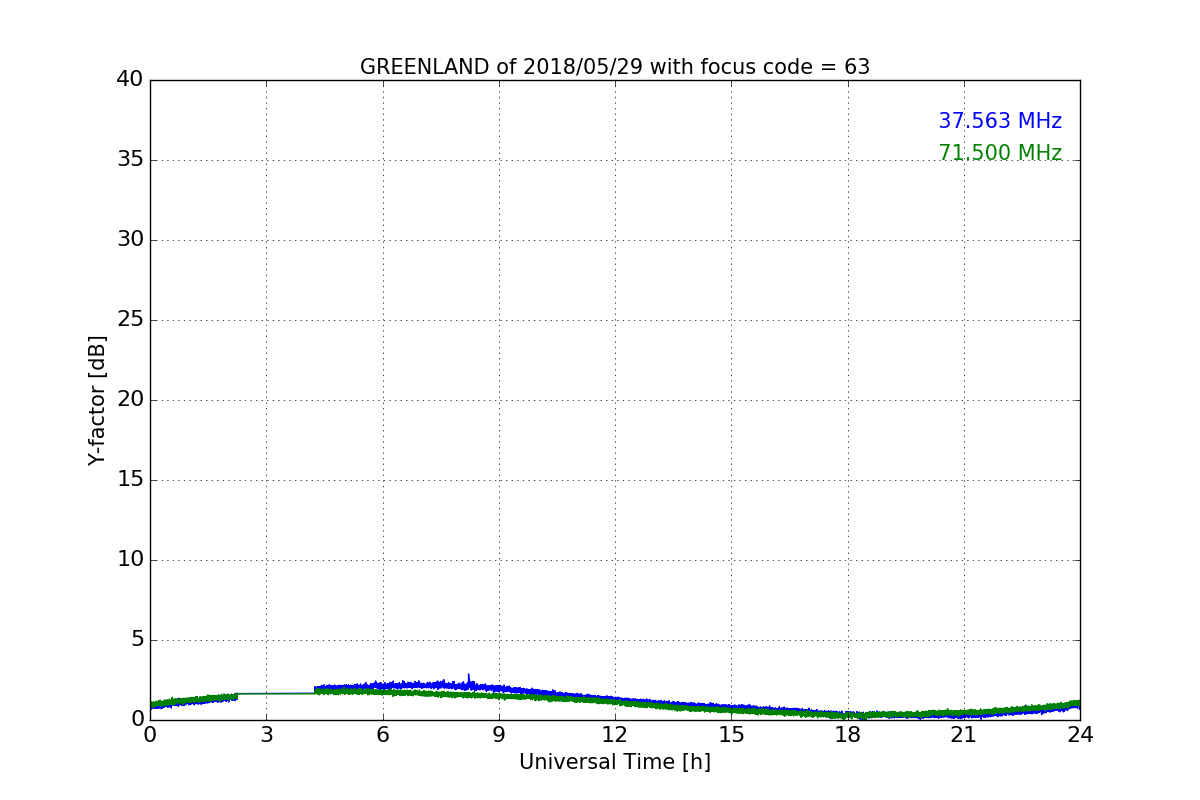Click y-axis tick label 30
1200x800 pixels.
tap(130, 239)
